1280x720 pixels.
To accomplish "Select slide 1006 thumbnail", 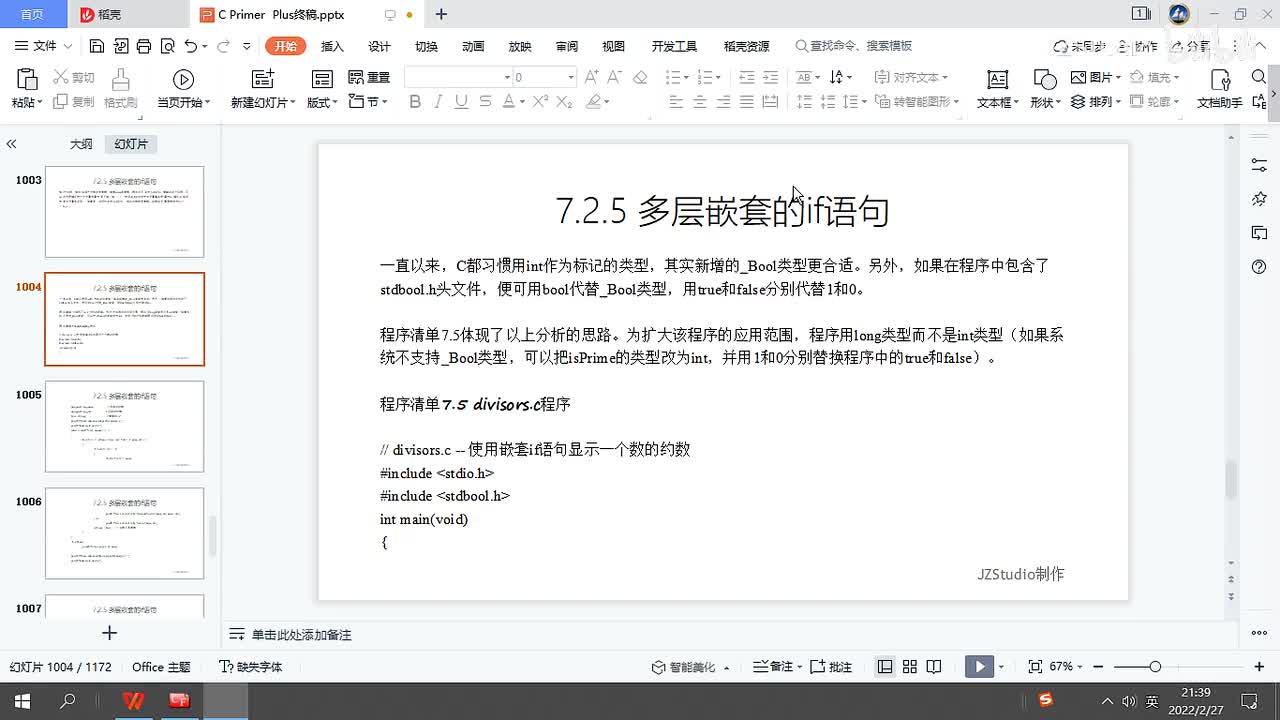I will point(124,533).
